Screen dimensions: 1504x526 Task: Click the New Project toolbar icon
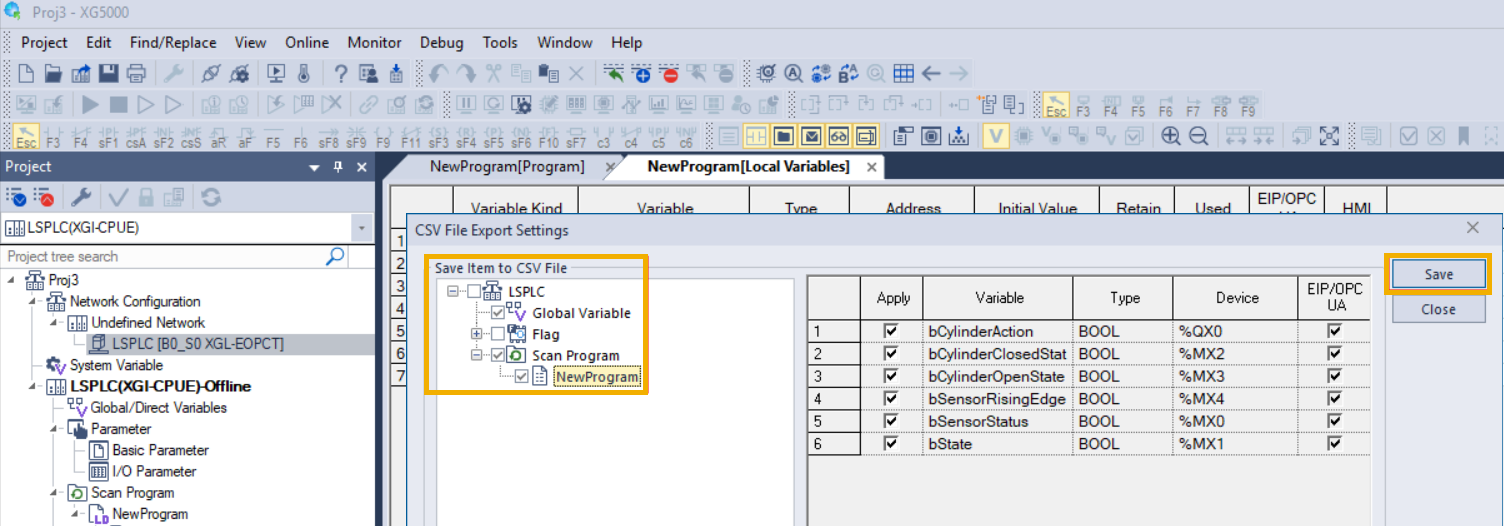[27, 73]
